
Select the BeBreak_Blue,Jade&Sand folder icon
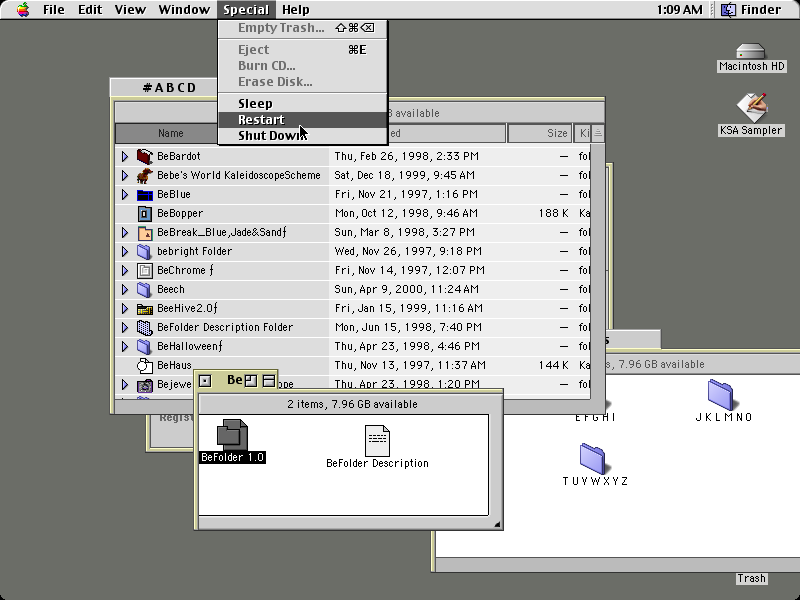click(x=145, y=232)
